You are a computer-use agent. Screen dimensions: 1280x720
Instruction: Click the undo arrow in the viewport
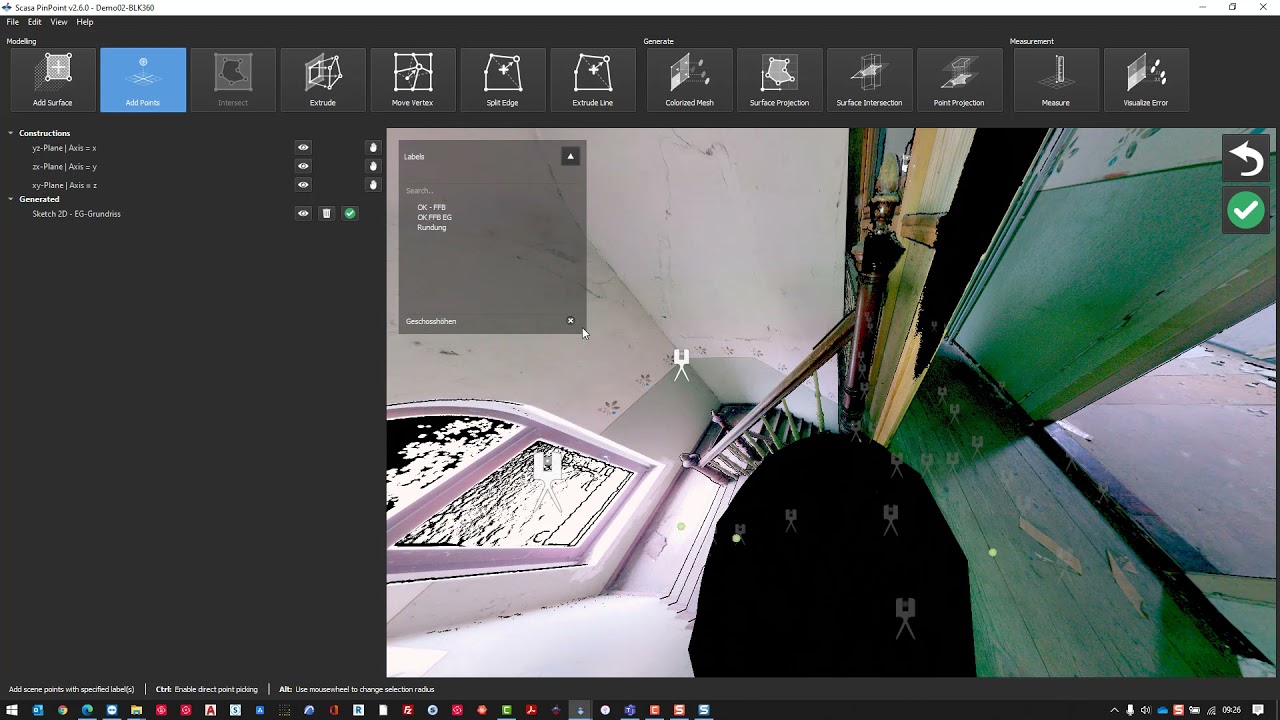[x=1246, y=159]
